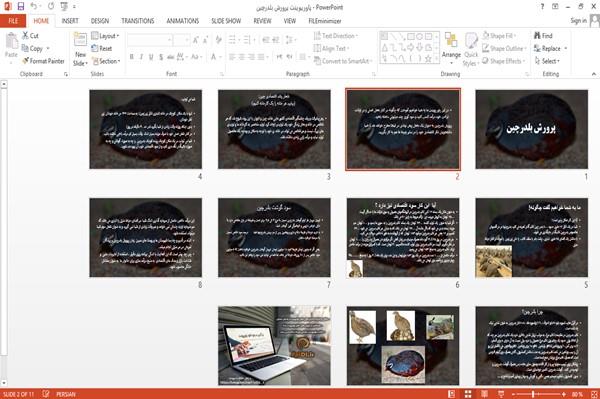This screenshot has height=399, width=600.
Task: Toggle Underline formatting
Action: click(151, 57)
